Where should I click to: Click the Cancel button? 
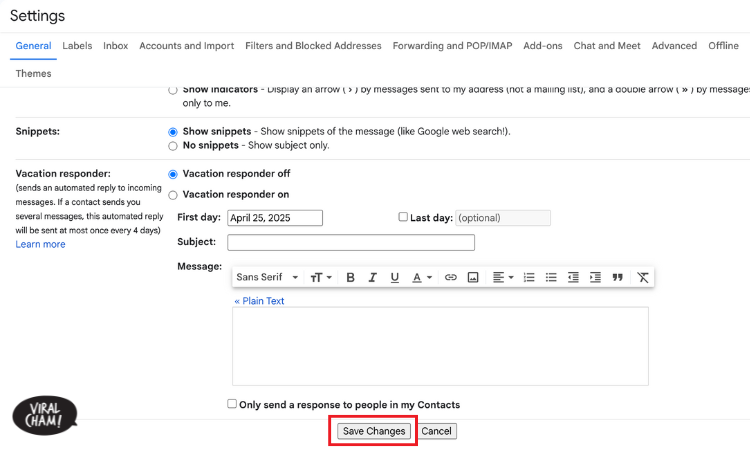coord(436,431)
